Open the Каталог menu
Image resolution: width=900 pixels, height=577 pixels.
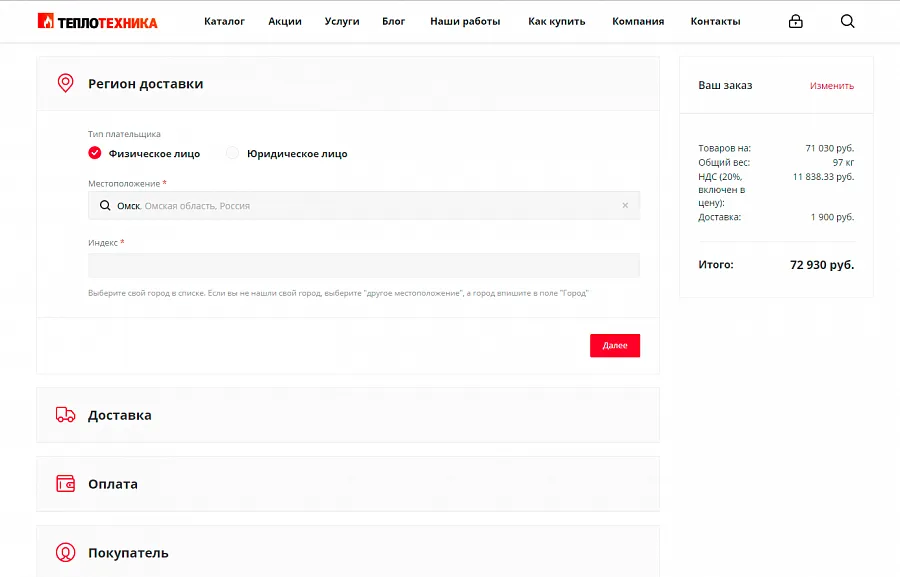click(224, 21)
